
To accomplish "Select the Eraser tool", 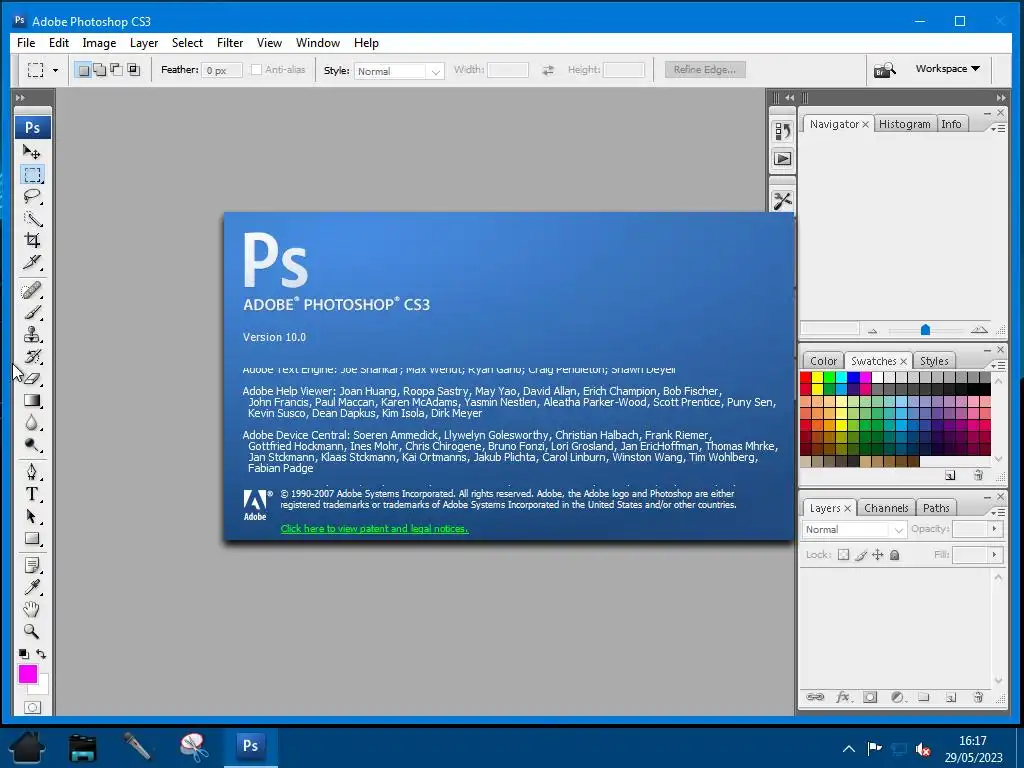I will coord(32,379).
